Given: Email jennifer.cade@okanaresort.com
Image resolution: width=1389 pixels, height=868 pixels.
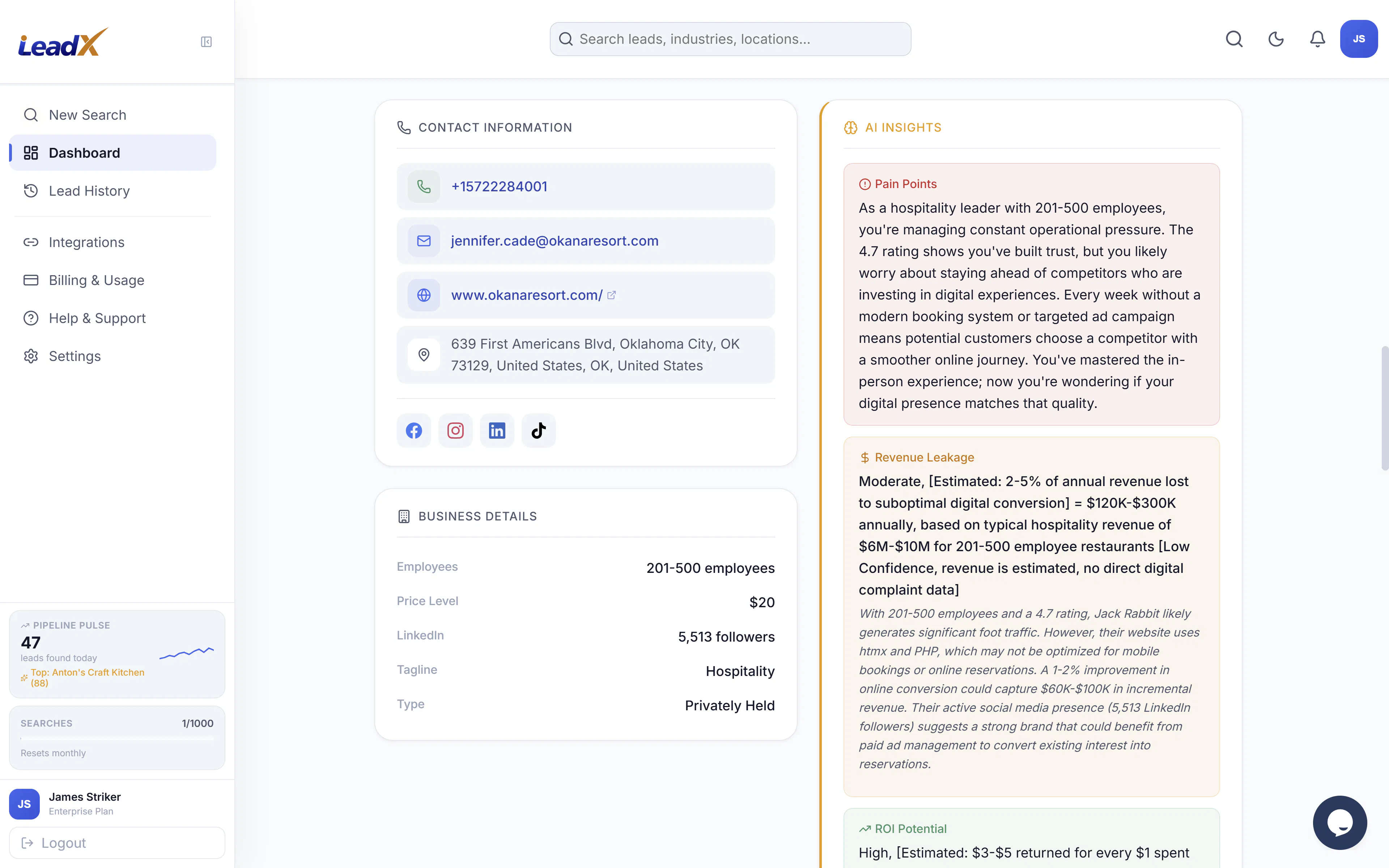Looking at the screenshot, I should (x=555, y=241).
